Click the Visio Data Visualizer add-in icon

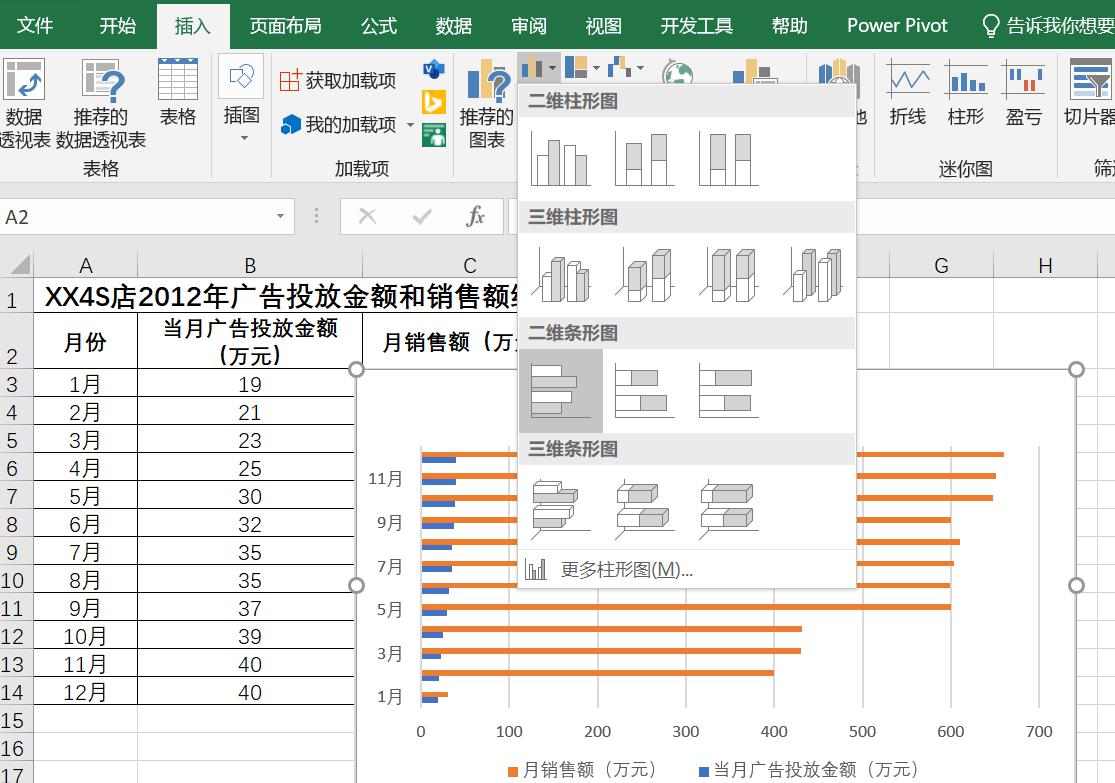[434, 69]
